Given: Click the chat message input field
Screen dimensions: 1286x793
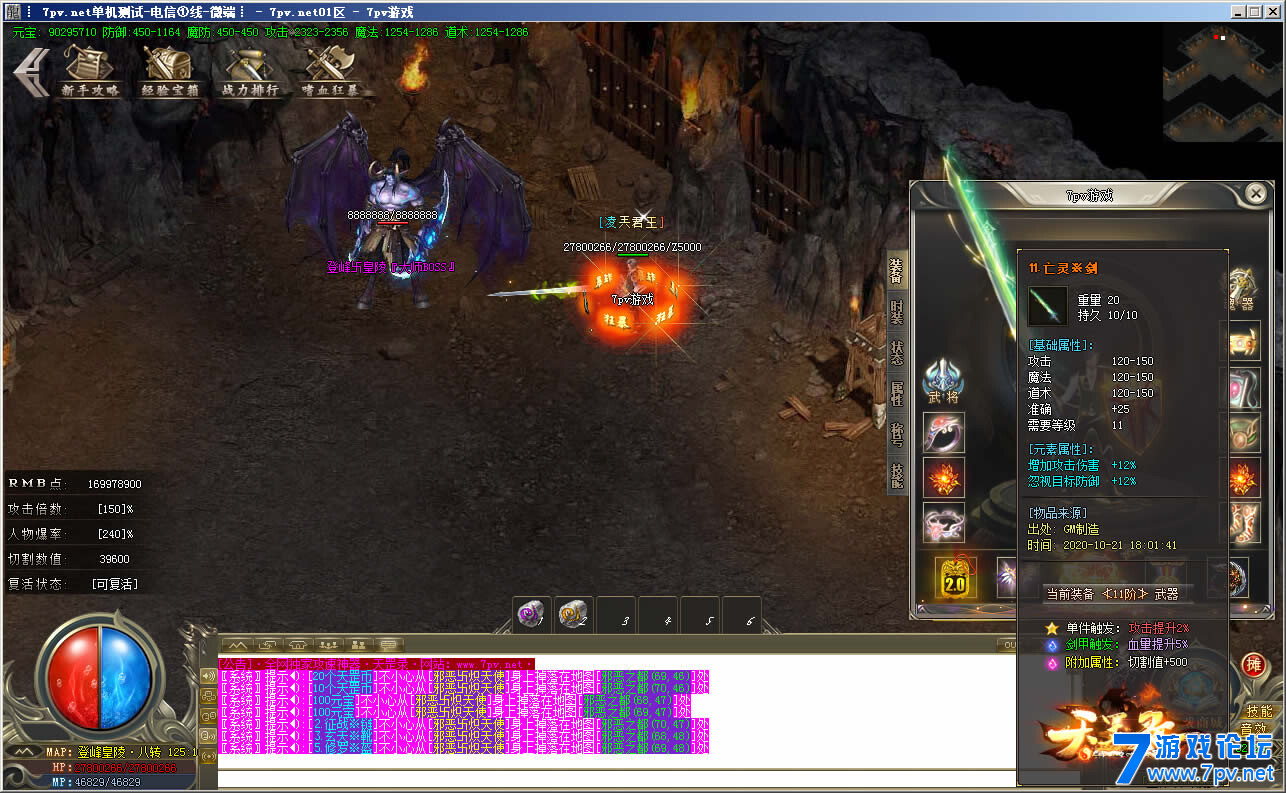Looking at the screenshot, I should pyautogui.click(x=617, y=779).
